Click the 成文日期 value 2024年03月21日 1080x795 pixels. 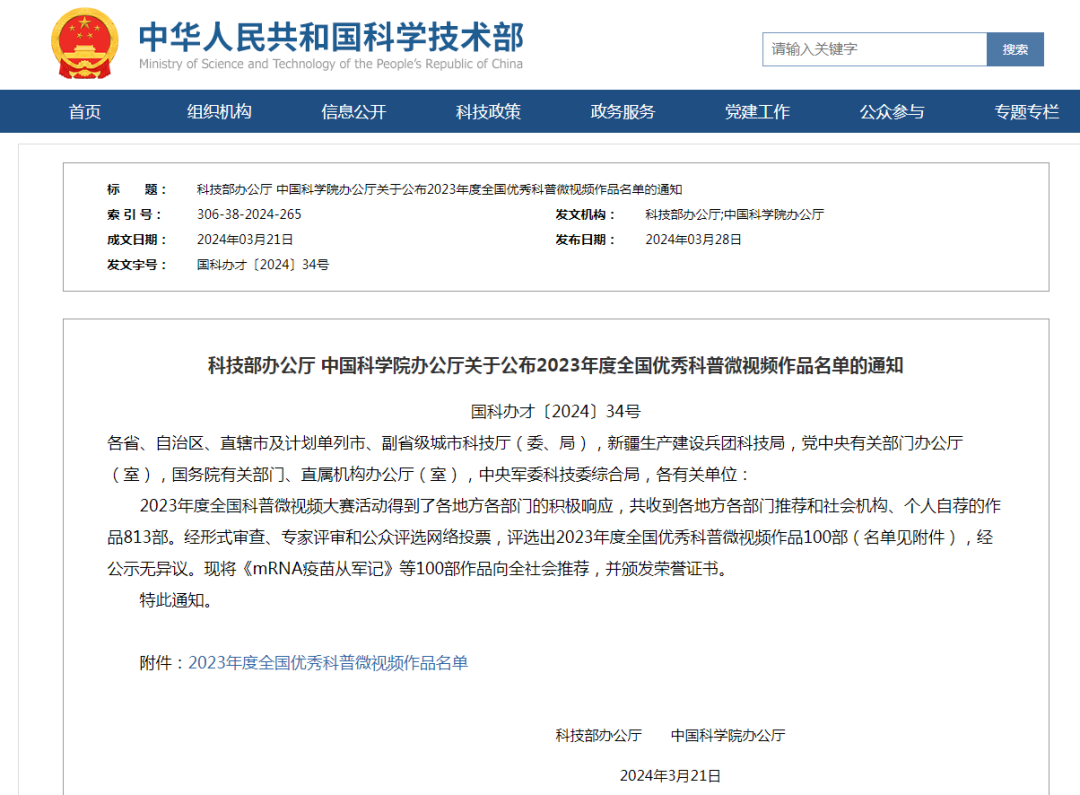click(x=245, y=240)
